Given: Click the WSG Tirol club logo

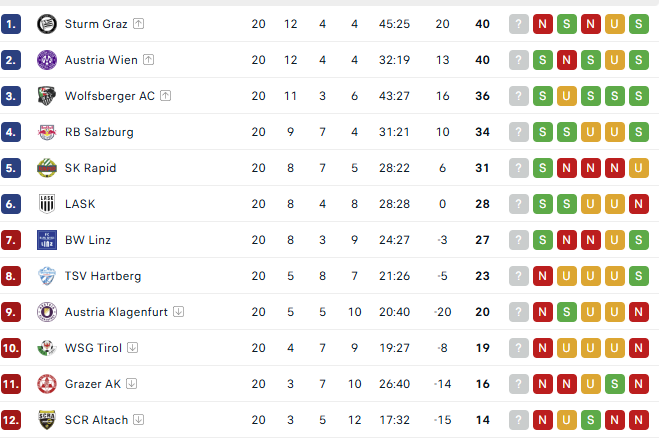Looking at the screenshot, I should tap(46, 348).
